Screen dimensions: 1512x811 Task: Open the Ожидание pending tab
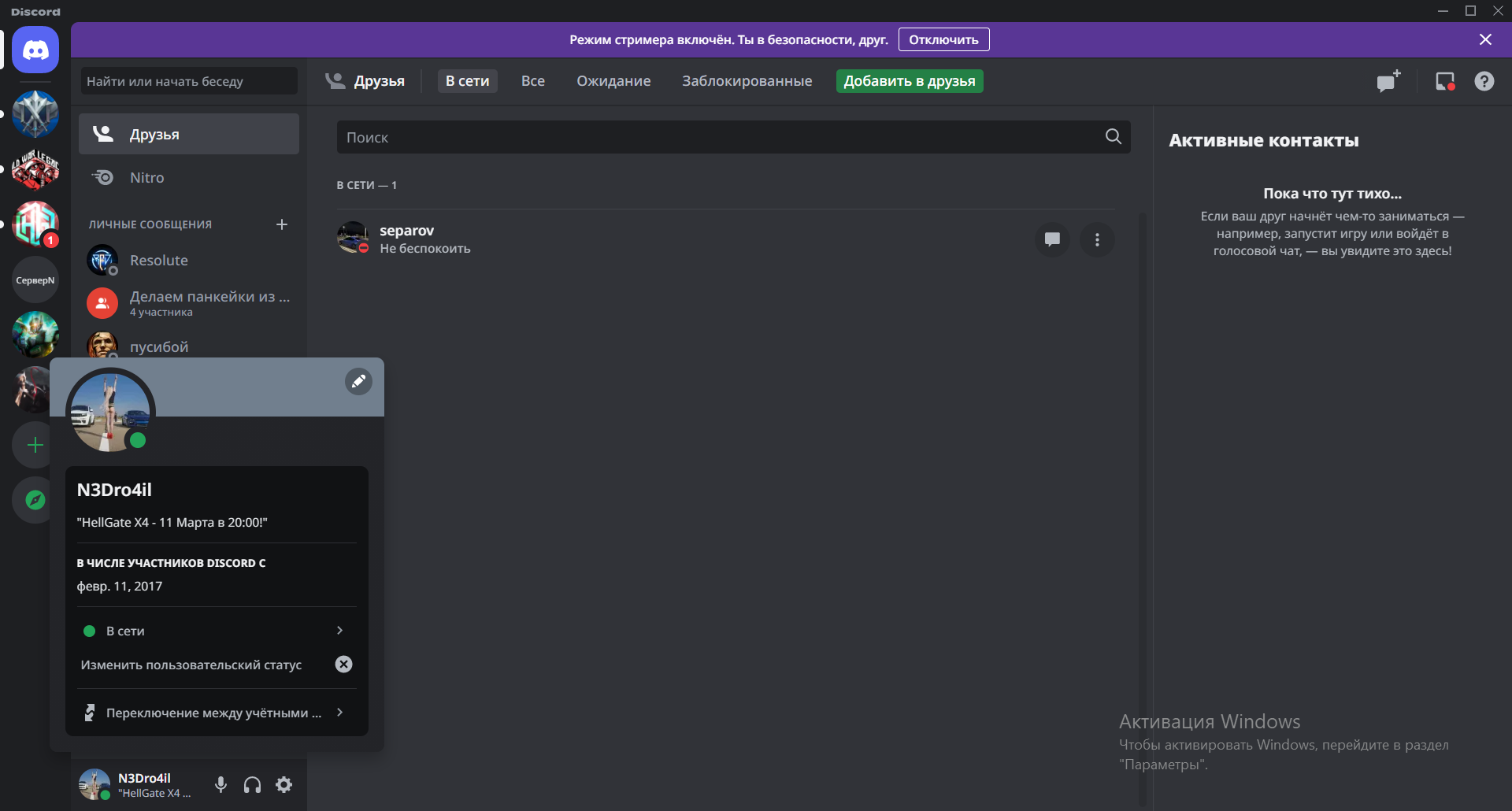[613, 81]
